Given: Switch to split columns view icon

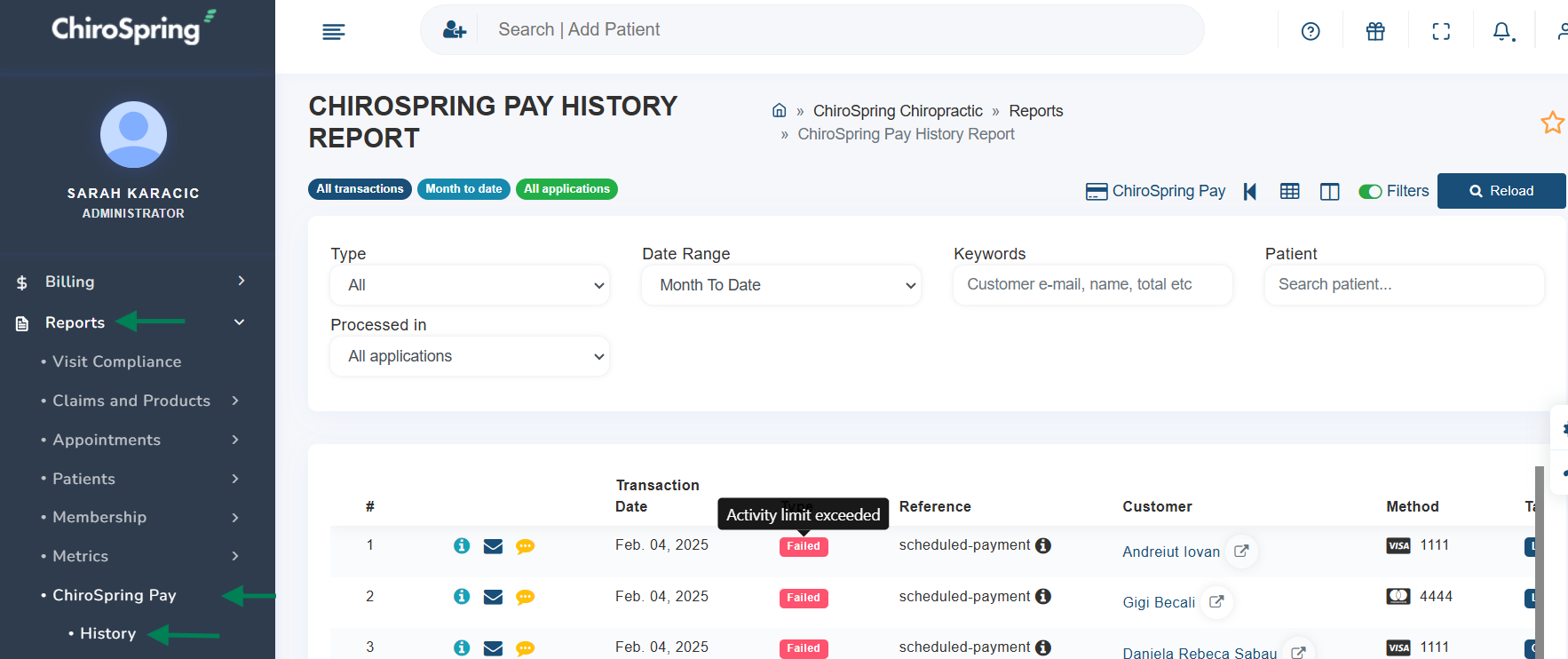Looking at the screenshot, I should pyautogui.click(x=1329, y=192).
